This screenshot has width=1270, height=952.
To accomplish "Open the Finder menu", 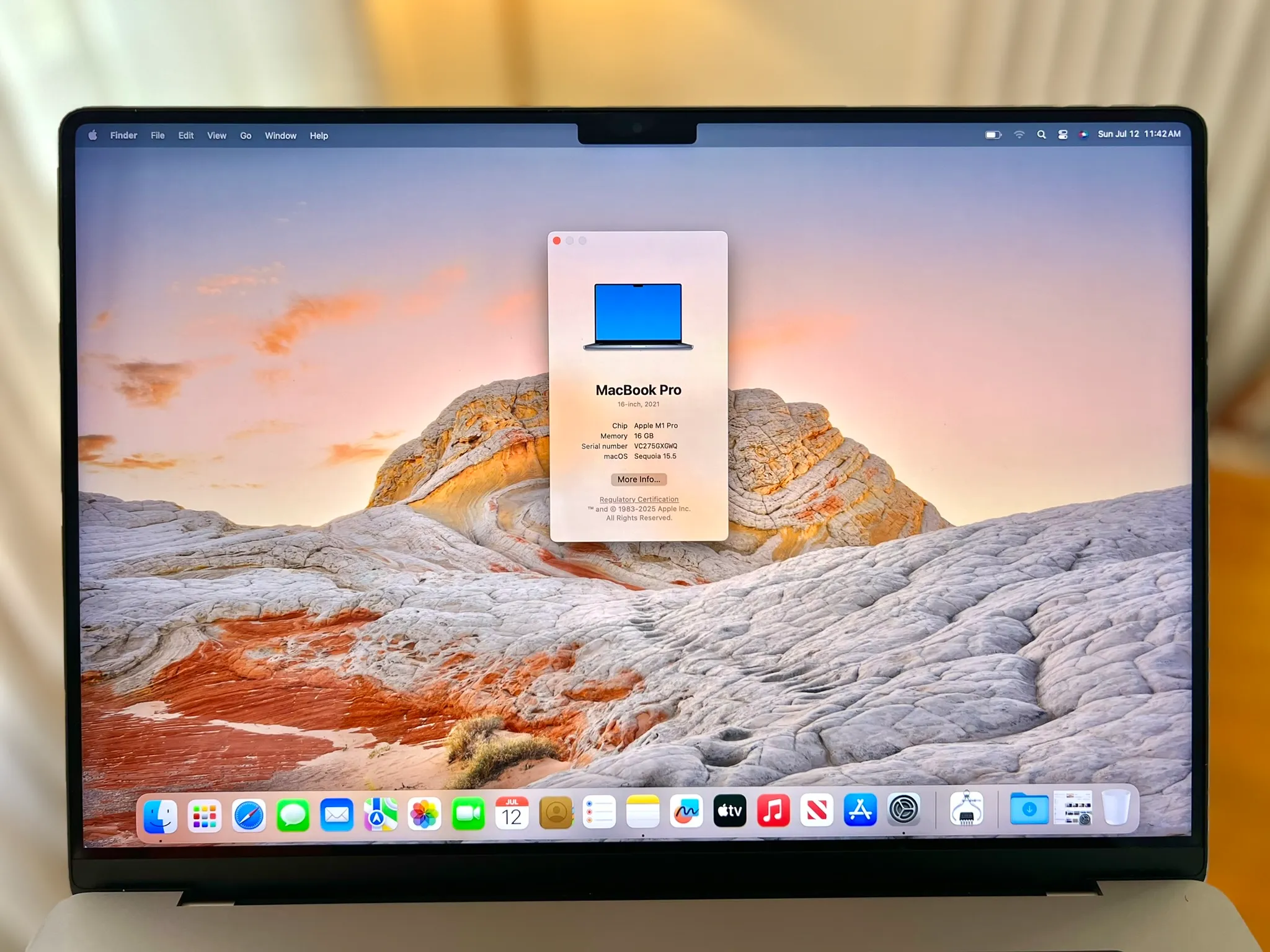I will tap(123, 135).
